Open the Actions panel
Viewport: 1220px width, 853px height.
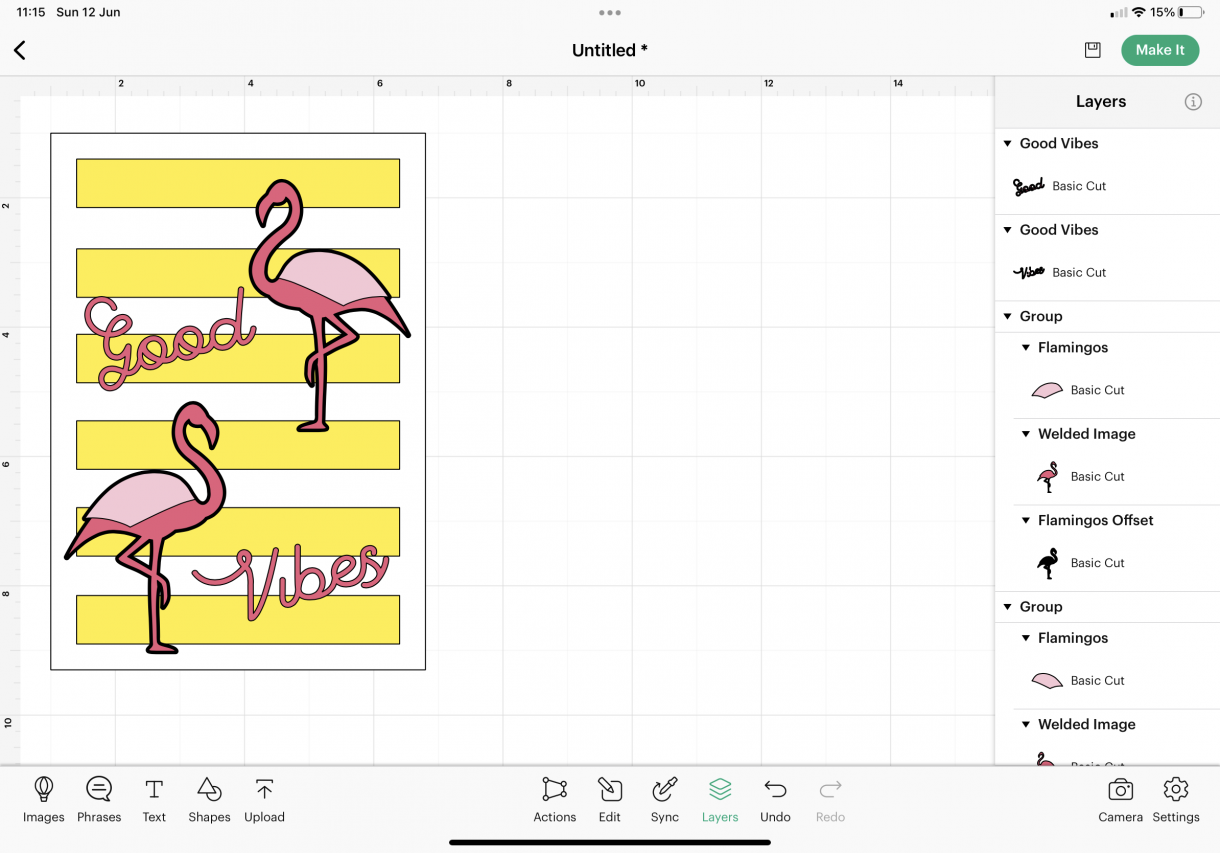tap(555, 799)
